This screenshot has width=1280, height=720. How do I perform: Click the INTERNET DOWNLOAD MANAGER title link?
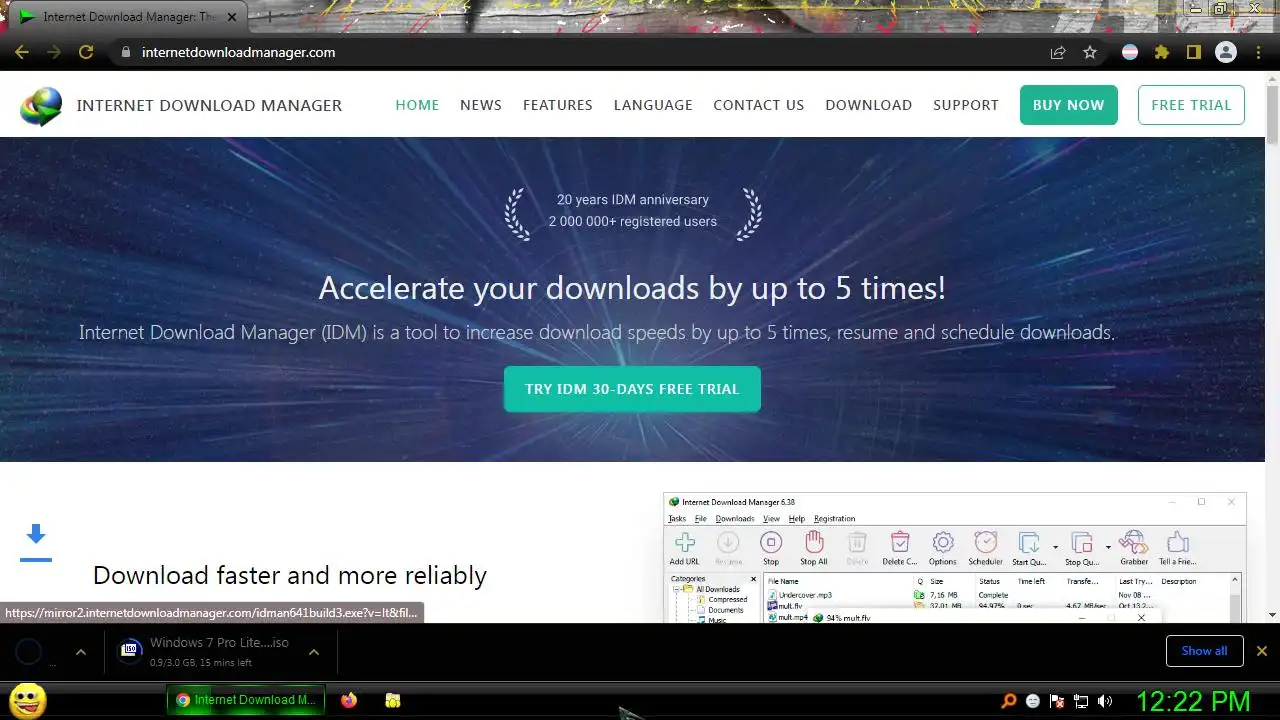click(x=209, y=105)
